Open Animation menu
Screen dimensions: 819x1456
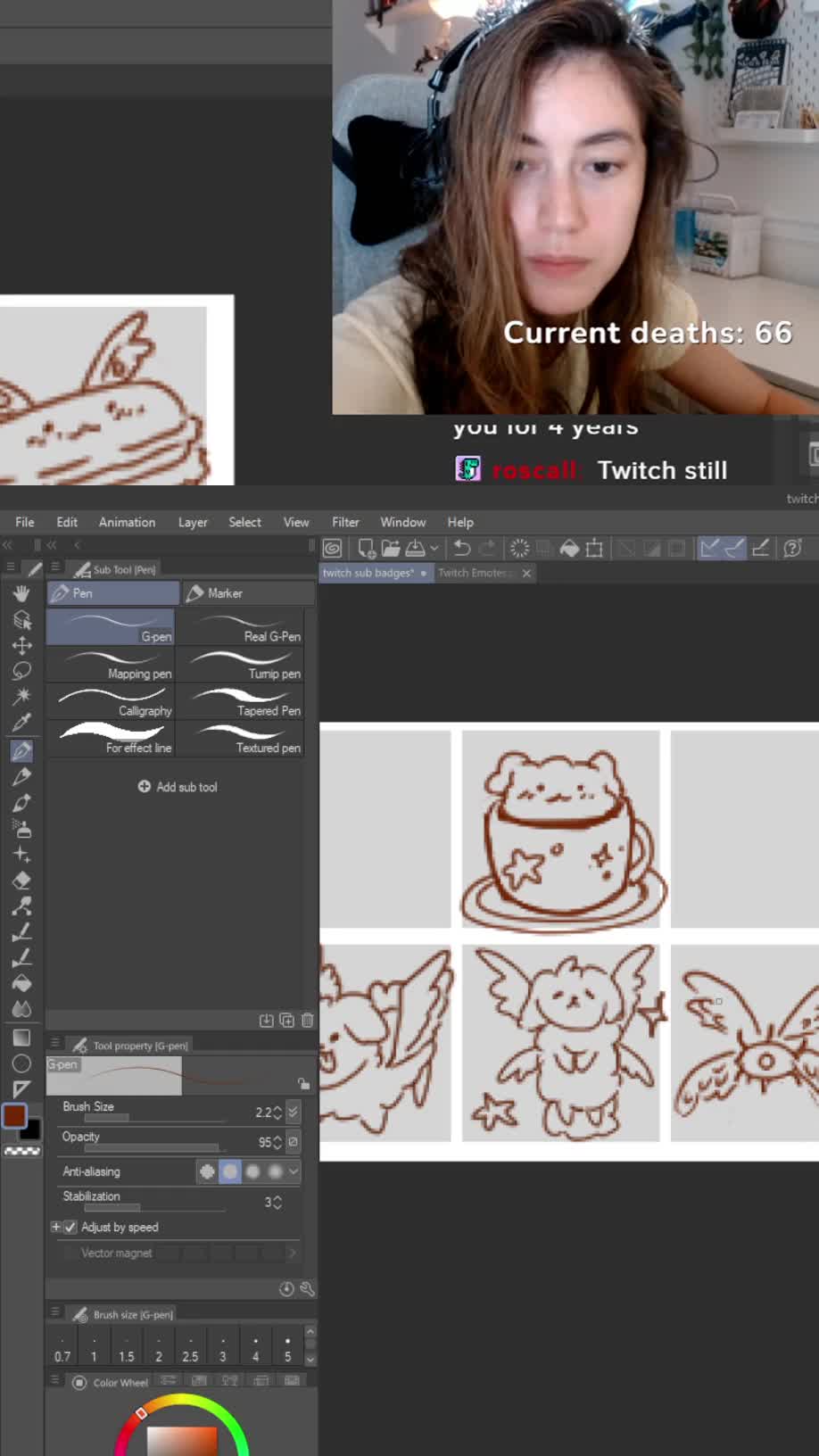(x=127, y=522)
